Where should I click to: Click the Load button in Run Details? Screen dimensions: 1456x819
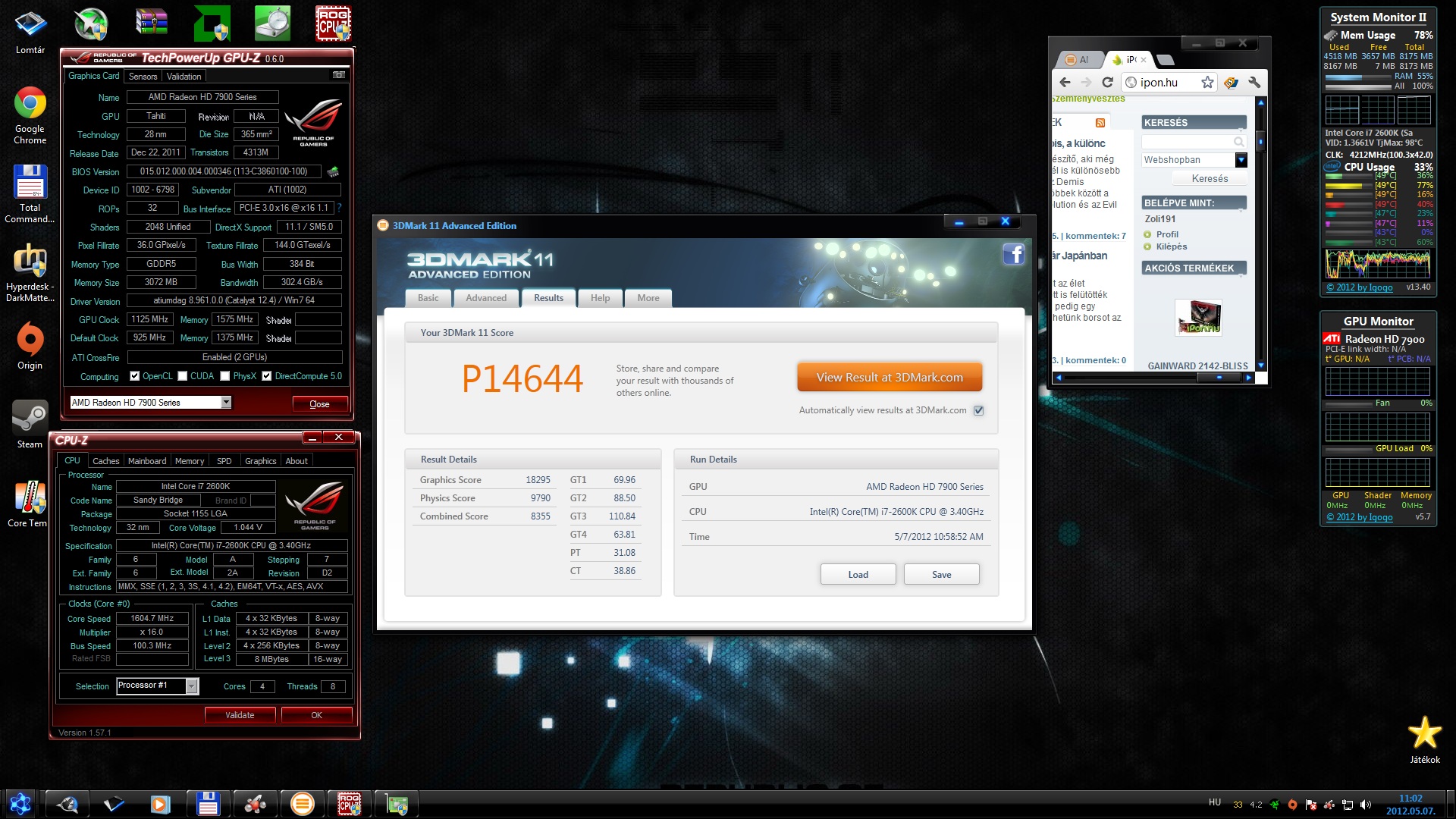pyautogui.click(x=858, y=575)
